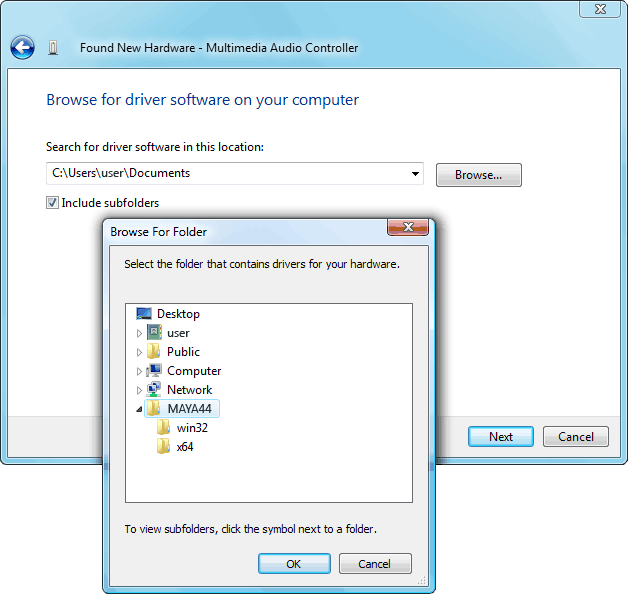
Task: Click the hardware device icon in title bar
Action: click(x=53, y=47)
